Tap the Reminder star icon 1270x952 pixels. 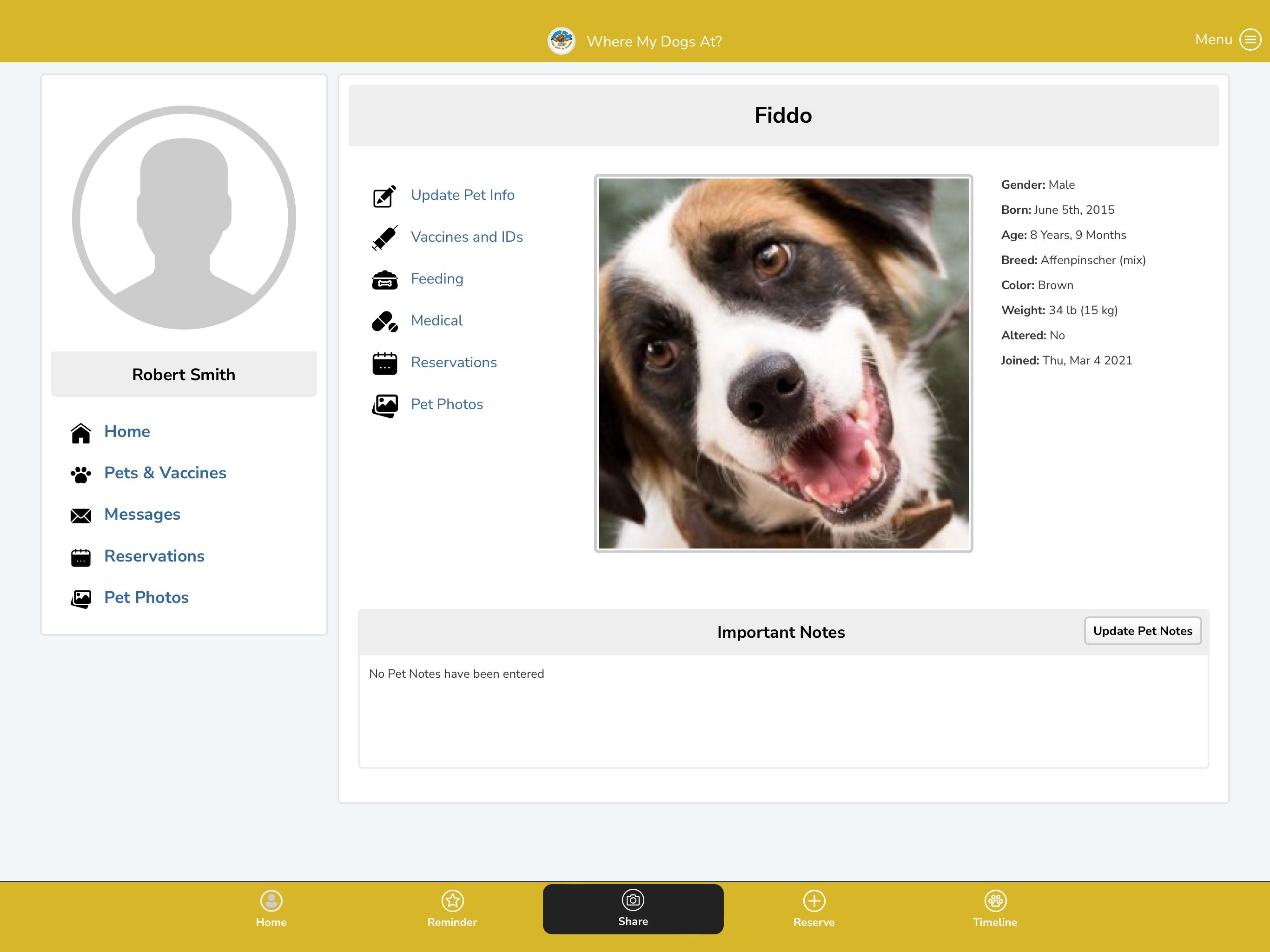click(452, 900)
